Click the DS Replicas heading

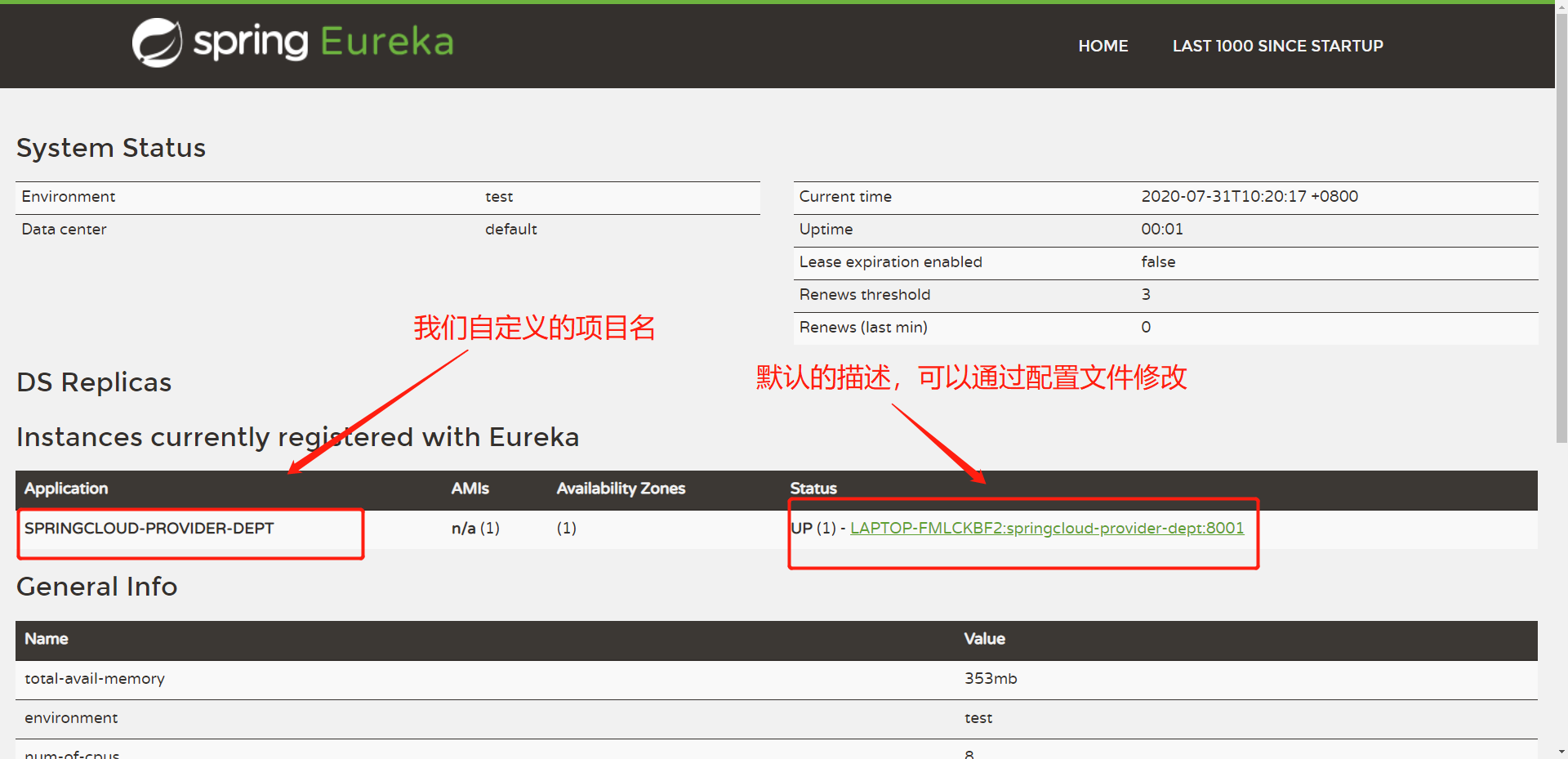pyautogui.click(x=94, y=382)
